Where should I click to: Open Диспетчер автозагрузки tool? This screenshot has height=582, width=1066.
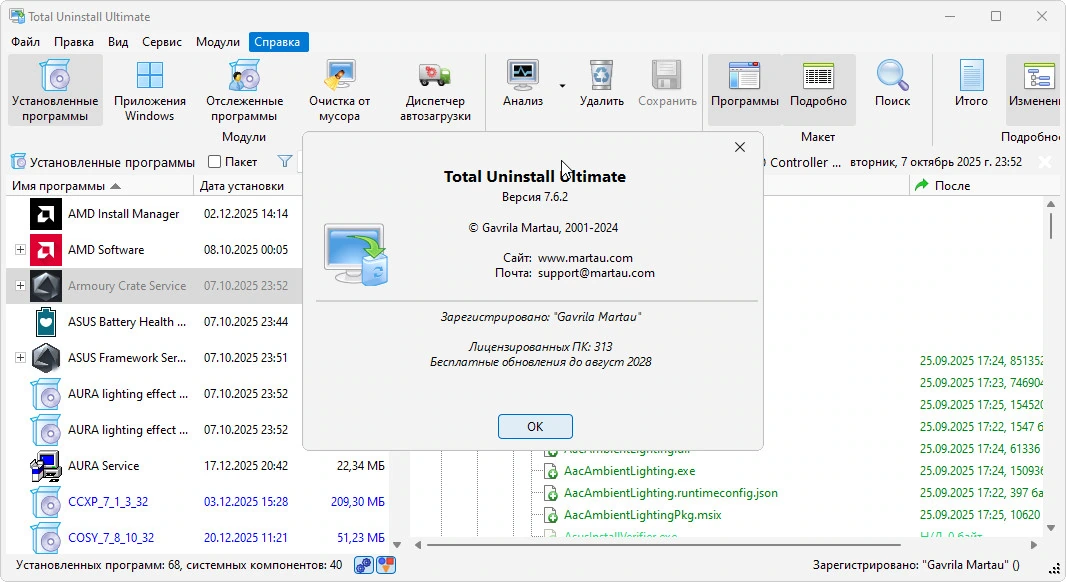click(435, 90)
